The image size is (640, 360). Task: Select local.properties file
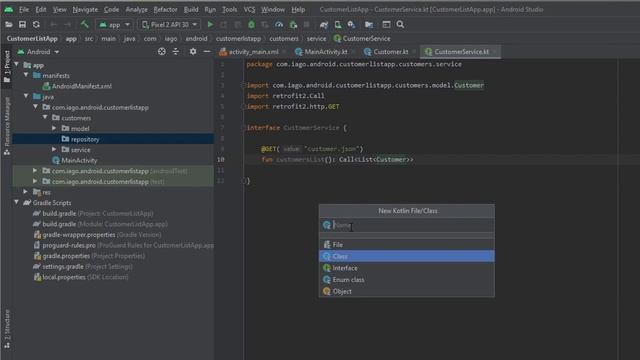tap(81, 277)
